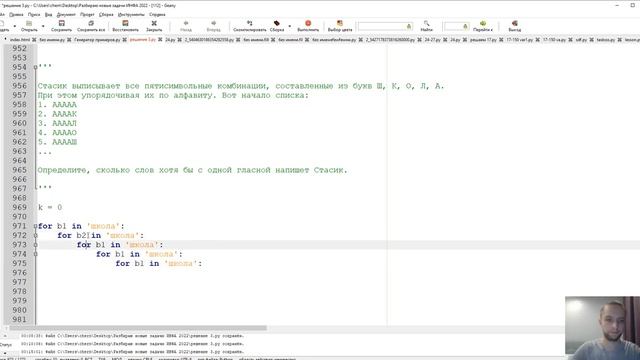Click the clear icon inside goto-line field
640x360 pixels.
(465, 27)
